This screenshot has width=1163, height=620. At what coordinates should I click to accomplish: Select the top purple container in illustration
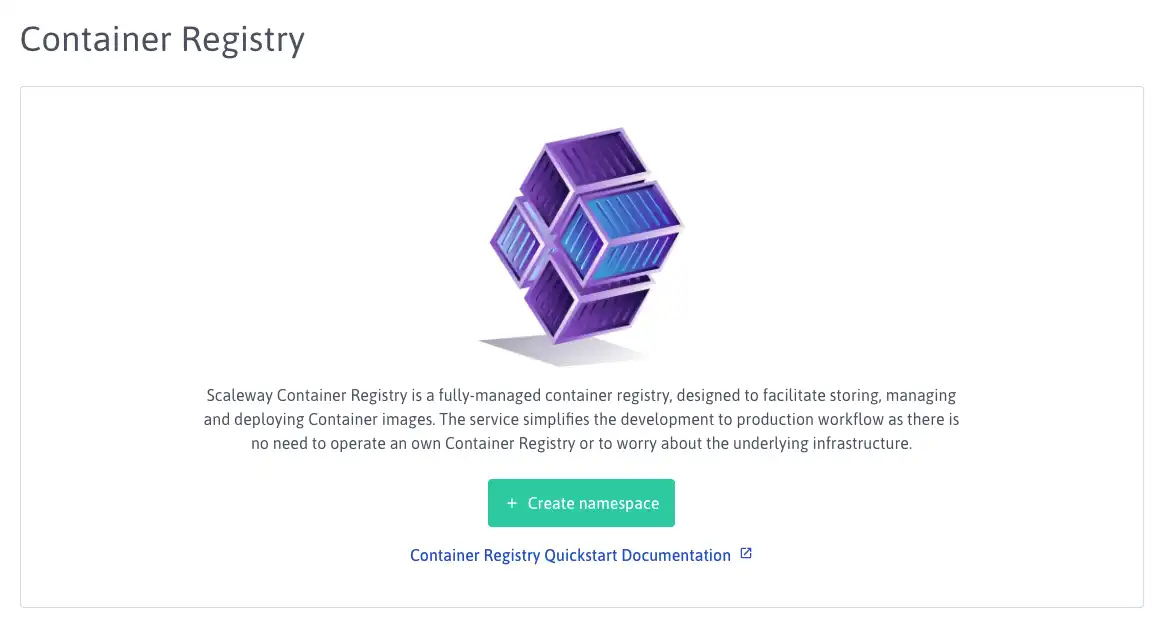click(586, 171)
